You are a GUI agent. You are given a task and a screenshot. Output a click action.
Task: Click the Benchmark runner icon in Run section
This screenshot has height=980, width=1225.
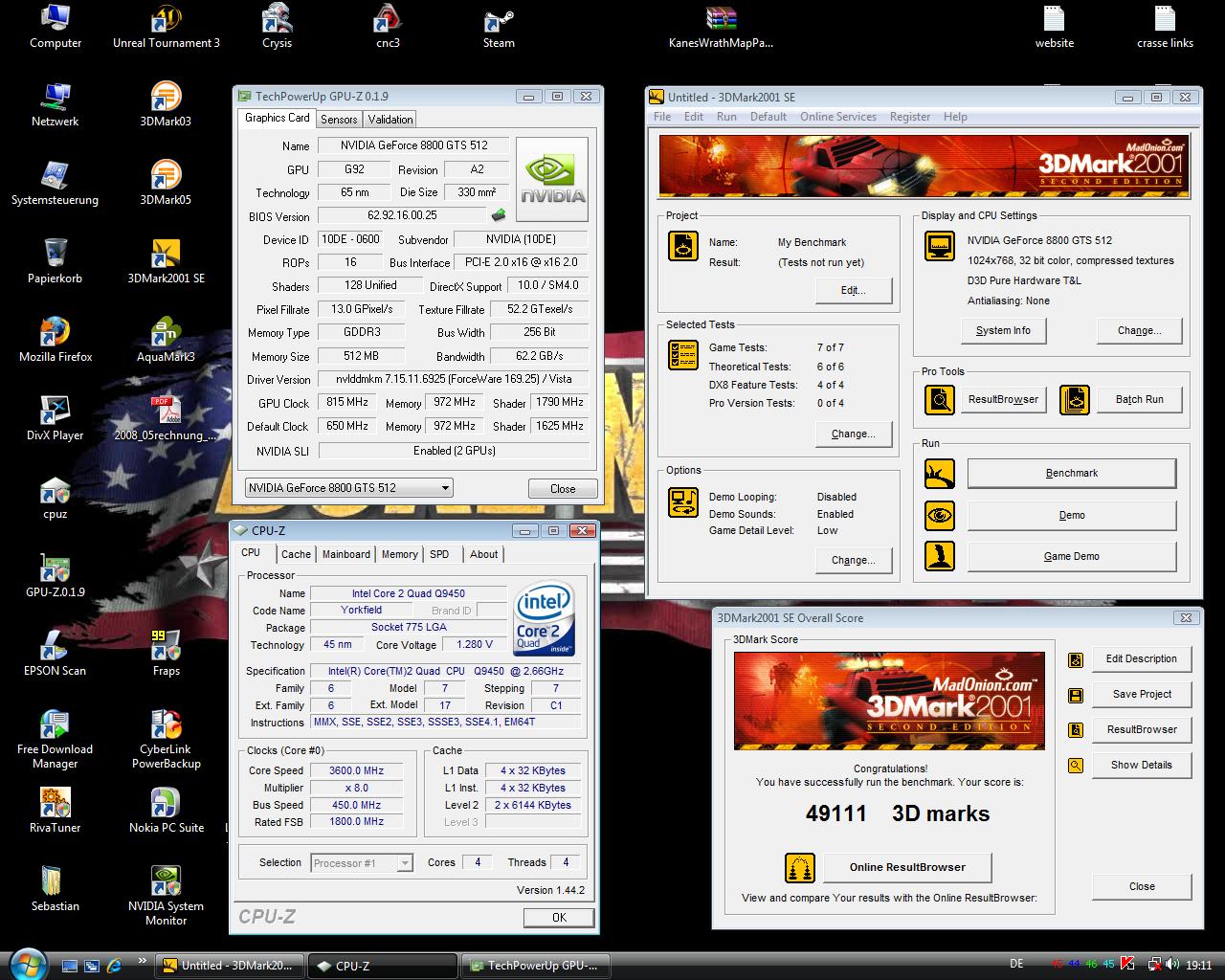click(x=939, y=473)
